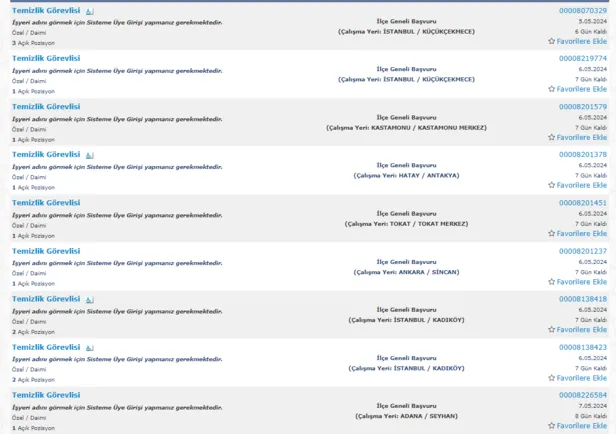Image resolution: width=616 pixels, height=434 pixels.
Task: Open the Temizlik Görevlisi title of listing 00008219774
Action: pos(46,58)
